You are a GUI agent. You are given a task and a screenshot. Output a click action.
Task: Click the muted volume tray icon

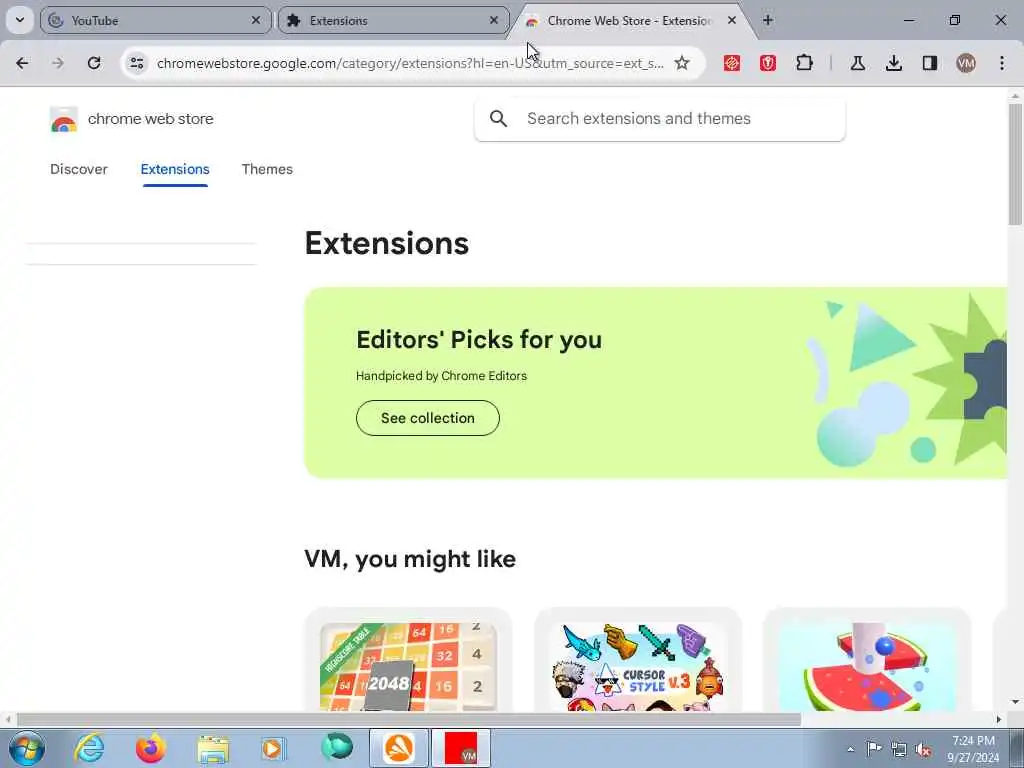click(x=923, y=749)
